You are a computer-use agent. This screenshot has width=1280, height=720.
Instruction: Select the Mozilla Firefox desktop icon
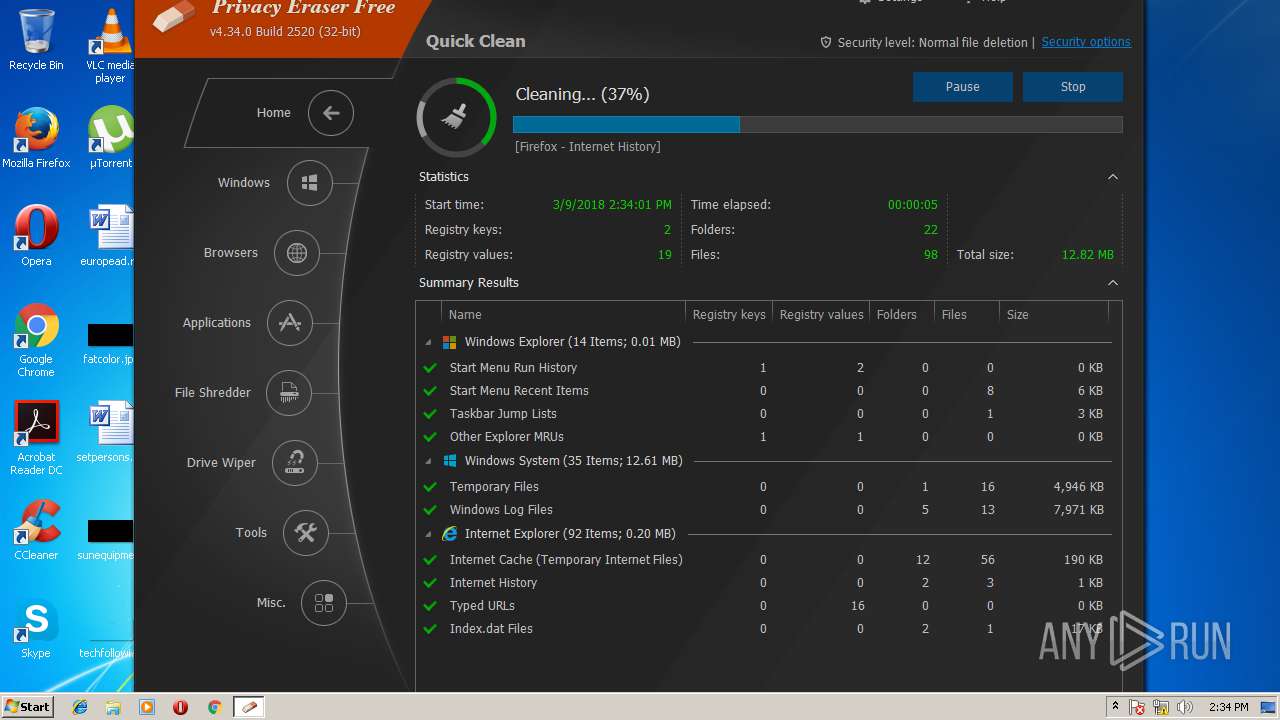click(x=36, y=138)
